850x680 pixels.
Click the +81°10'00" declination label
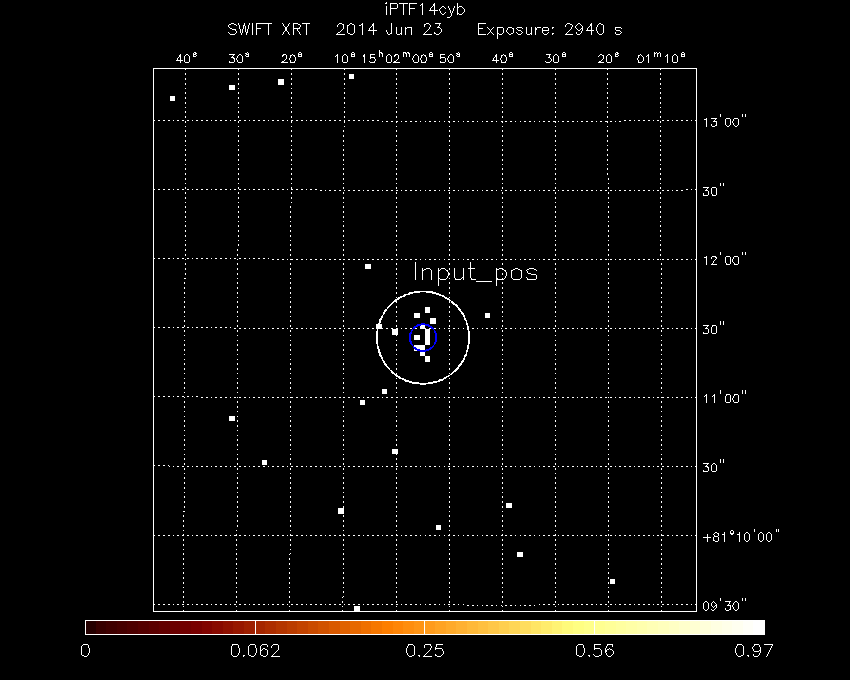pos(740,536)
